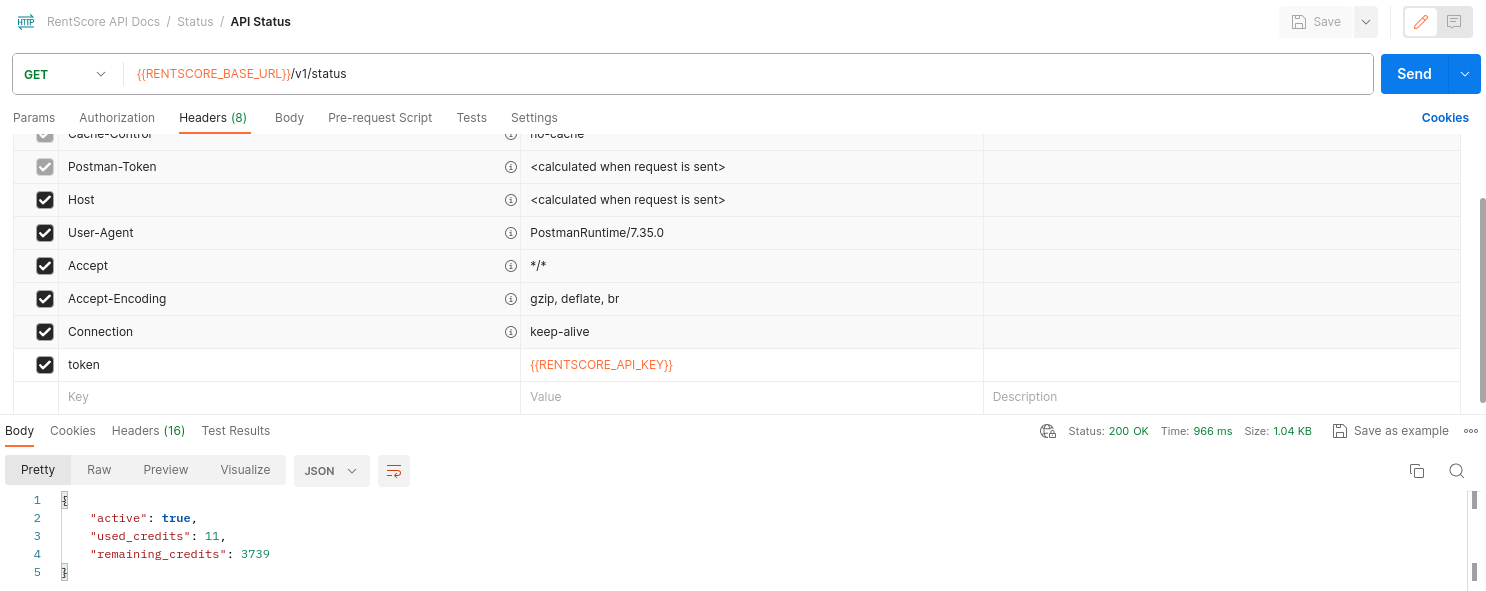Image resolution: width=1486 pixels, height=591 pixels.
Task: Click the empty Description input field
Action: 1222,398
